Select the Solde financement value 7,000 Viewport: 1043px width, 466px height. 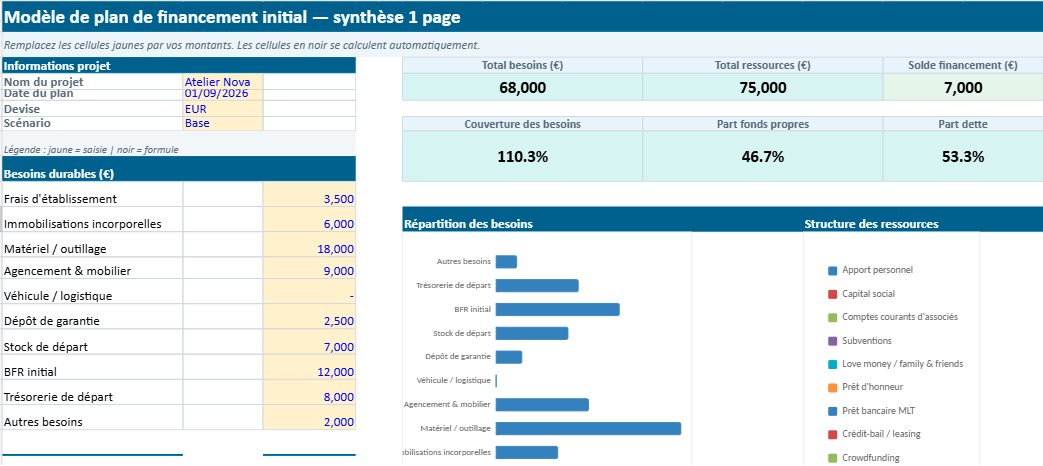pos(962,88)
